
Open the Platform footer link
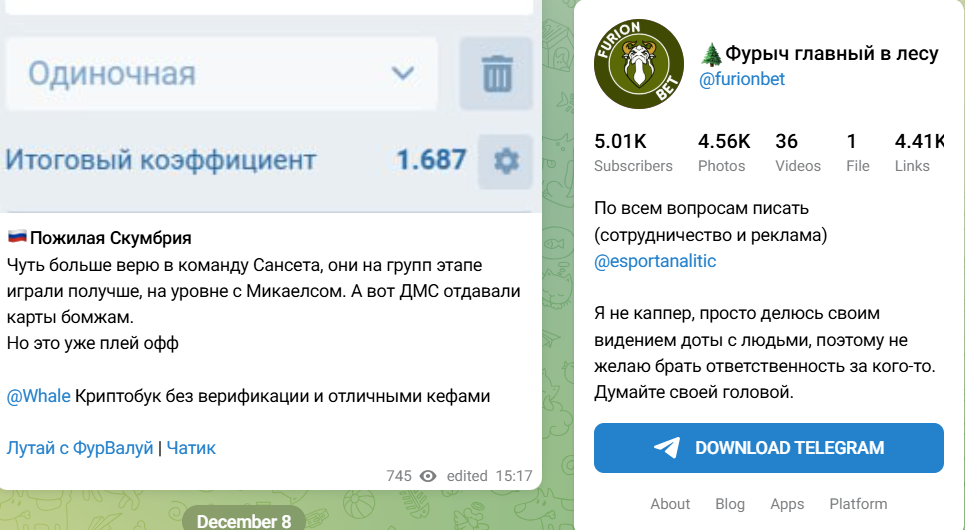point(858,504)
